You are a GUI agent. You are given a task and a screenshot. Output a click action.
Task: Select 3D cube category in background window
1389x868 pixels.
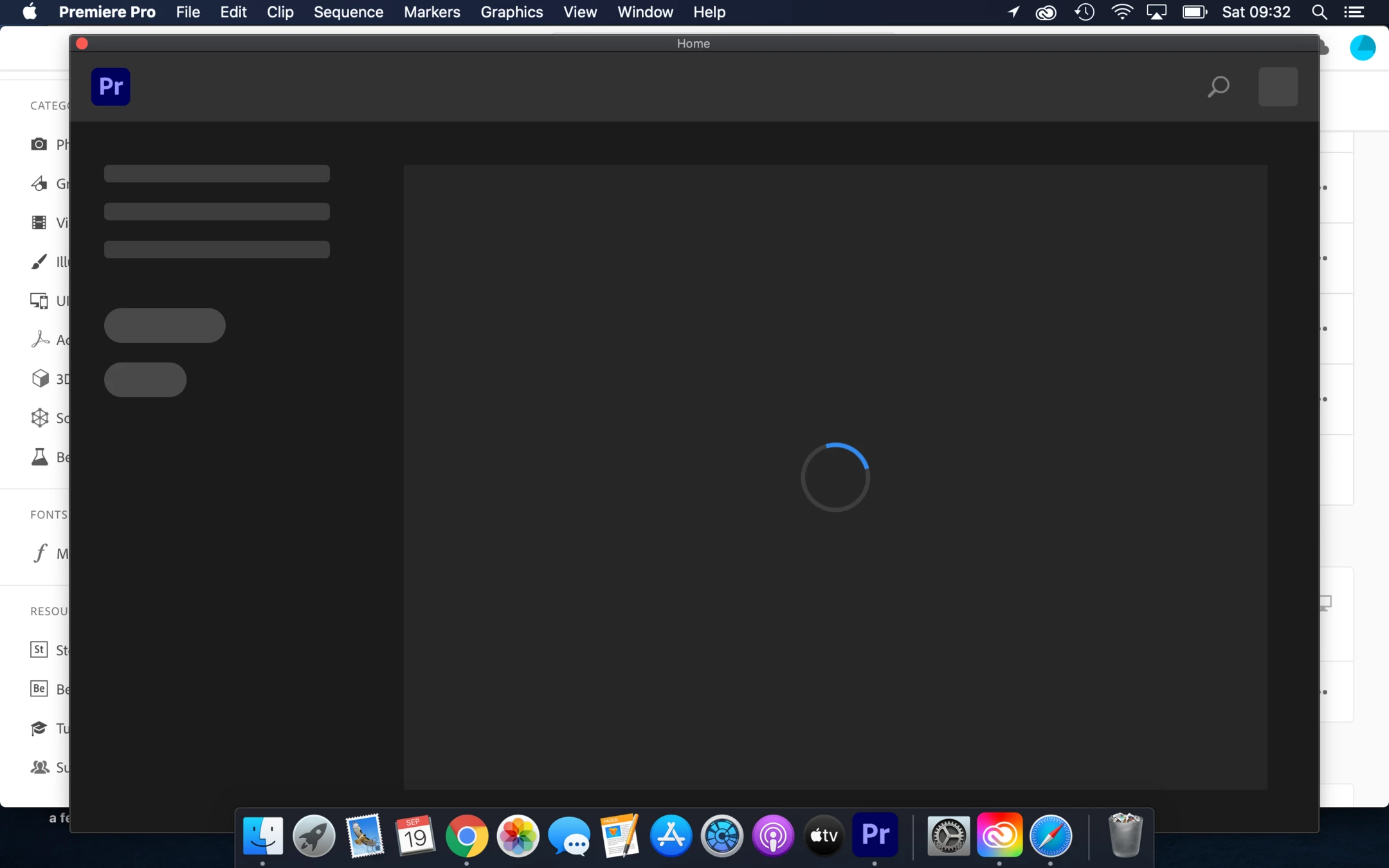[39, 379]
